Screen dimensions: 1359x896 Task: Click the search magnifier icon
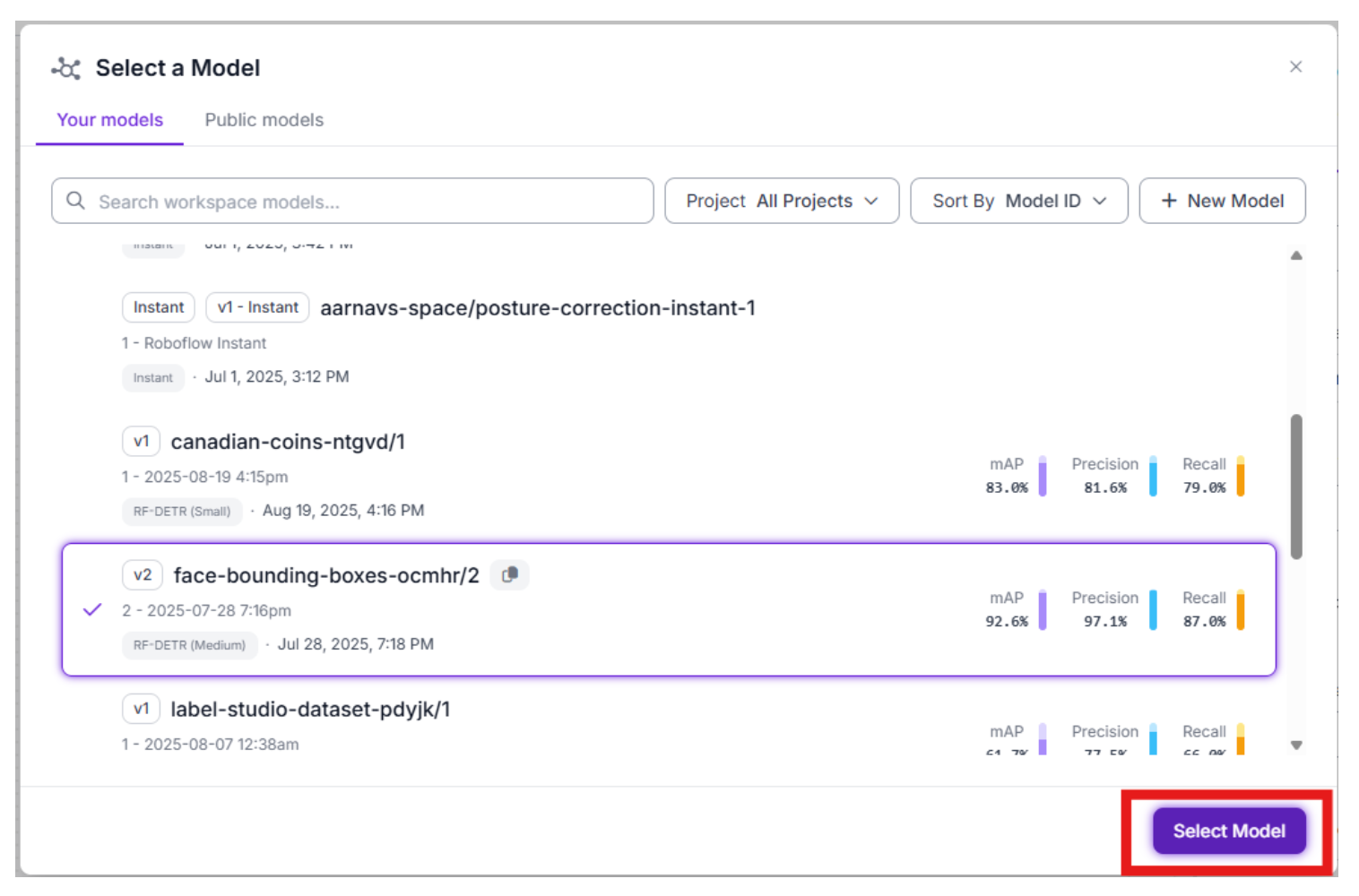point(76,201)
